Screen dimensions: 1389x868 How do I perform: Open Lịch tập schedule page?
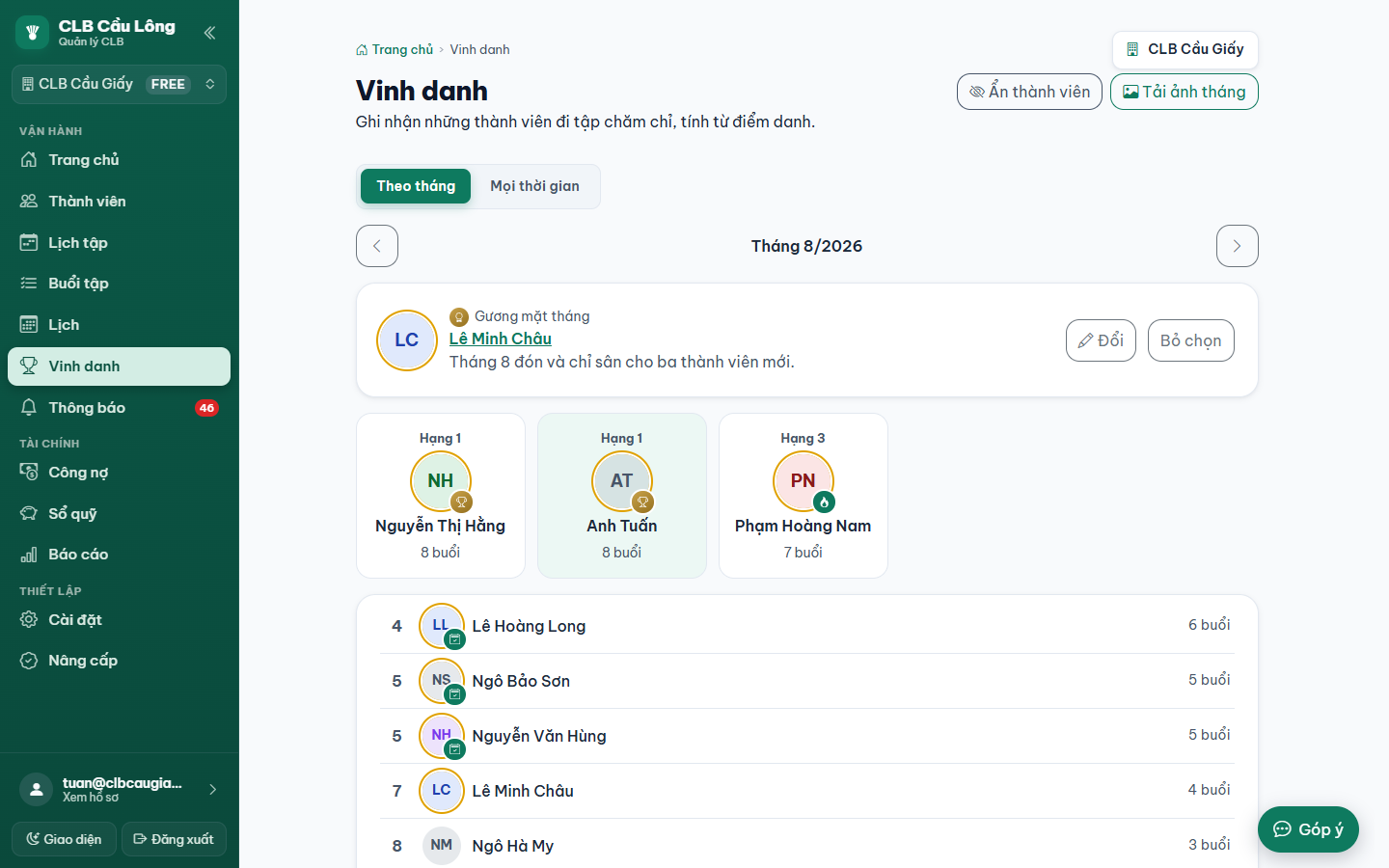click(x=120, y=243)
